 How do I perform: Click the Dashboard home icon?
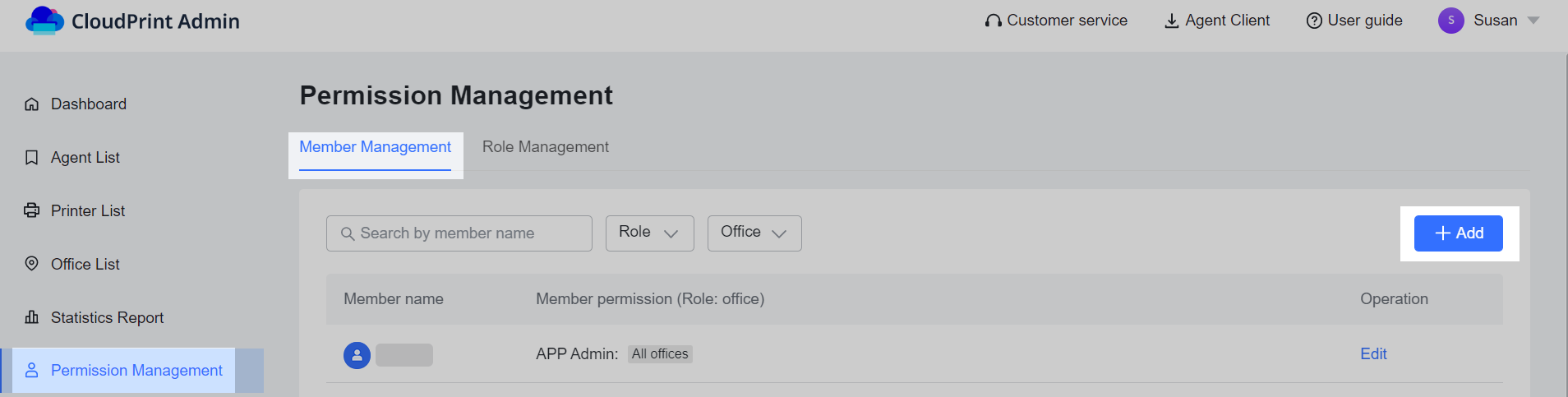[x=32, y=104]
